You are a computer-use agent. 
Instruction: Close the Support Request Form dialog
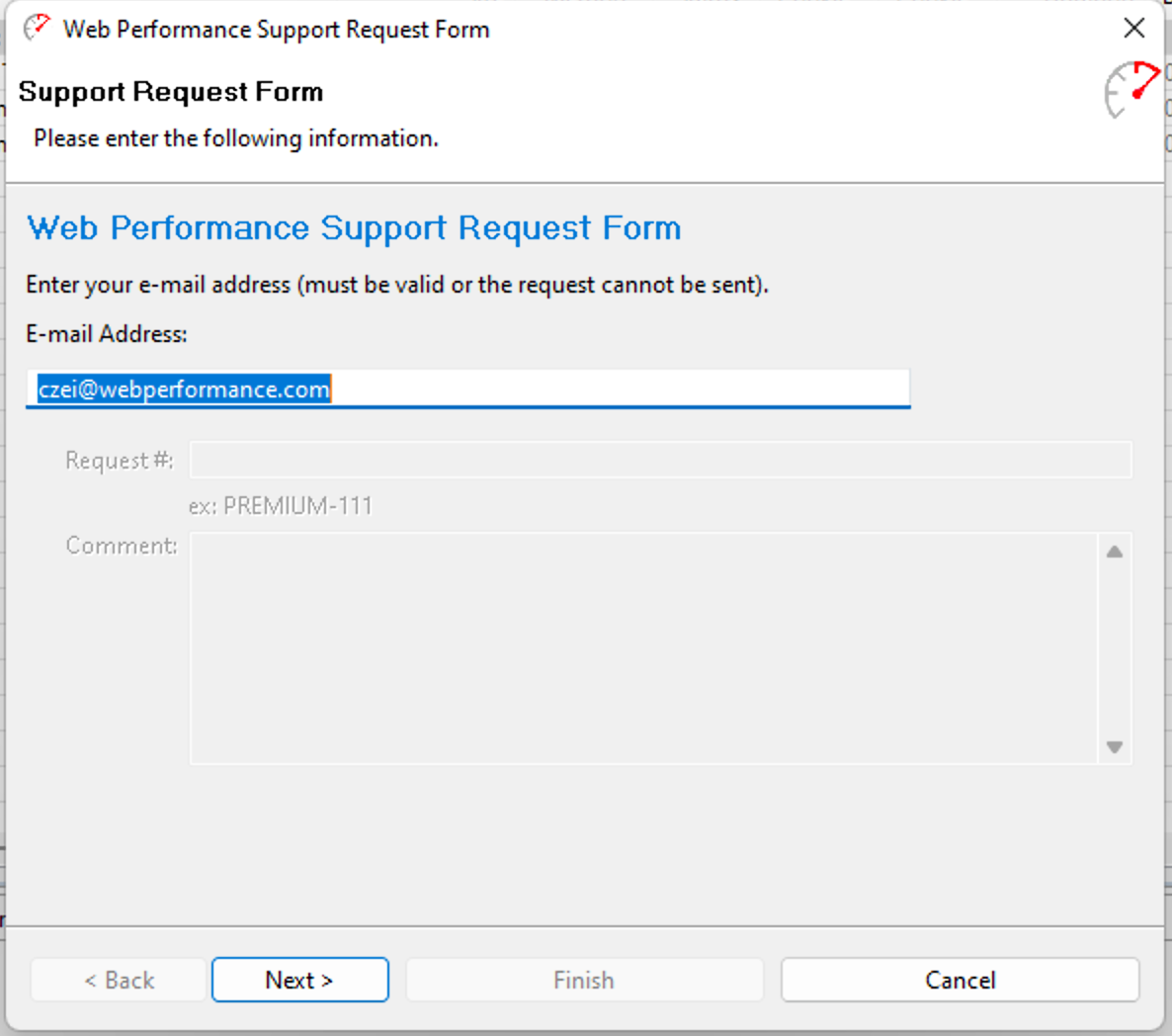[1133, 29]
